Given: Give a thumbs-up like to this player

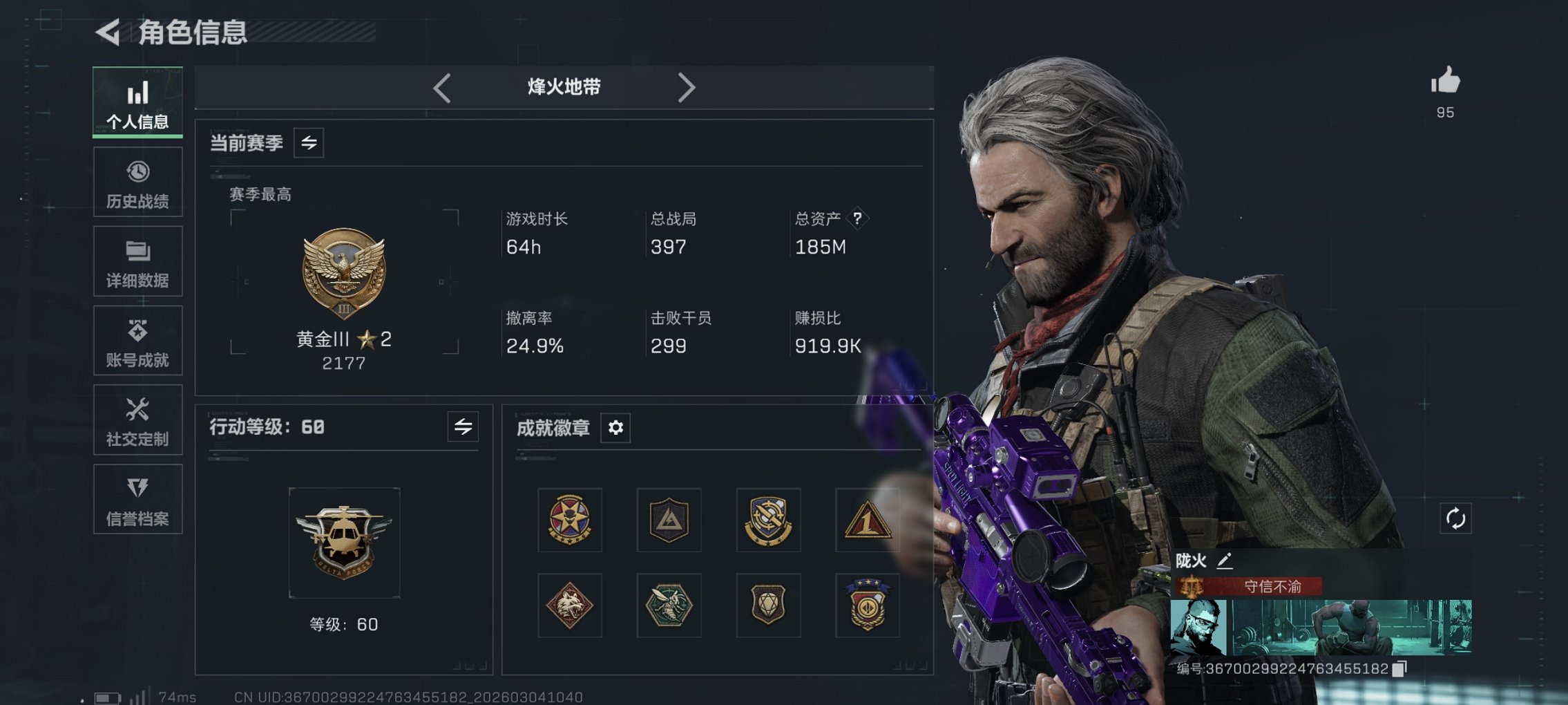Looking at the screenshot, I should pyautogui.click(x=1445, y=81).
